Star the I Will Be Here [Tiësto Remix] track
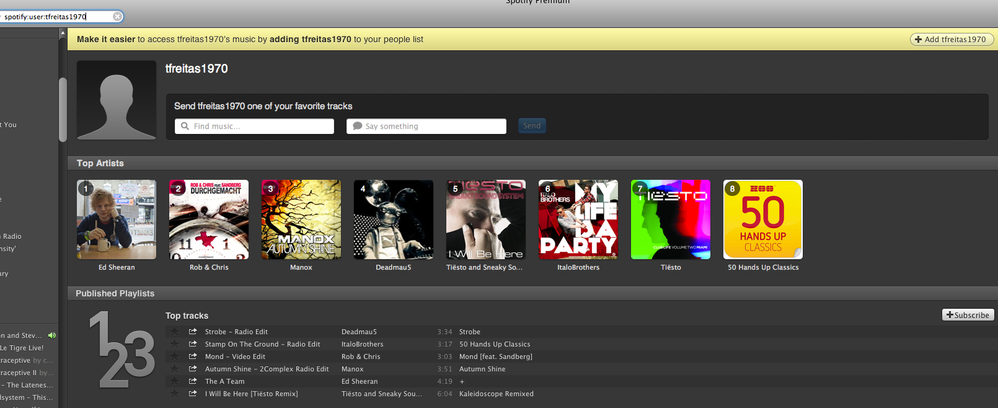998x408 pixels. (174, 393)
